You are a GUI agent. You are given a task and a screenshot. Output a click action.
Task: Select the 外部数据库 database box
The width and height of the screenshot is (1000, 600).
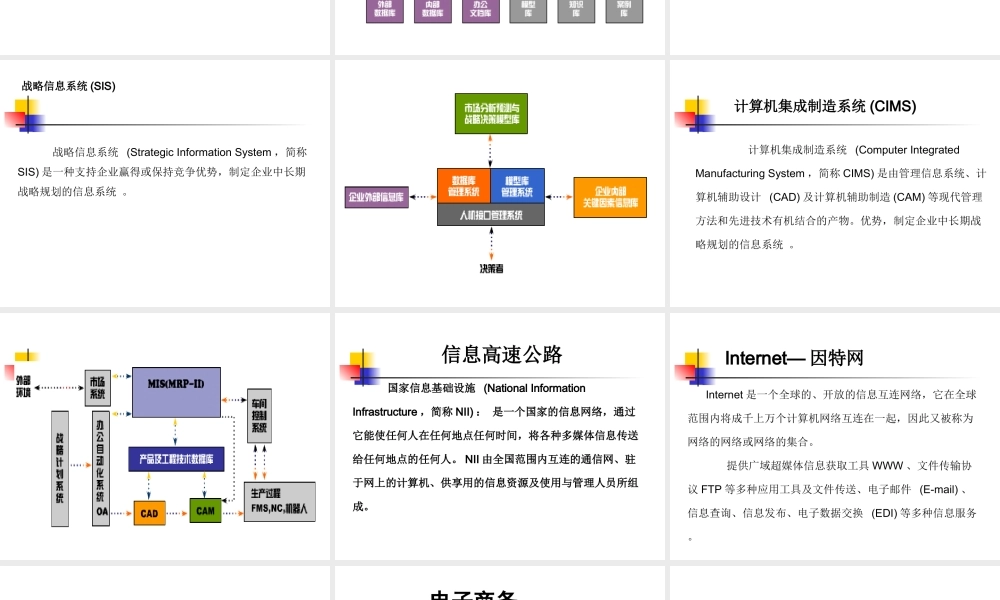click(384, 13)
